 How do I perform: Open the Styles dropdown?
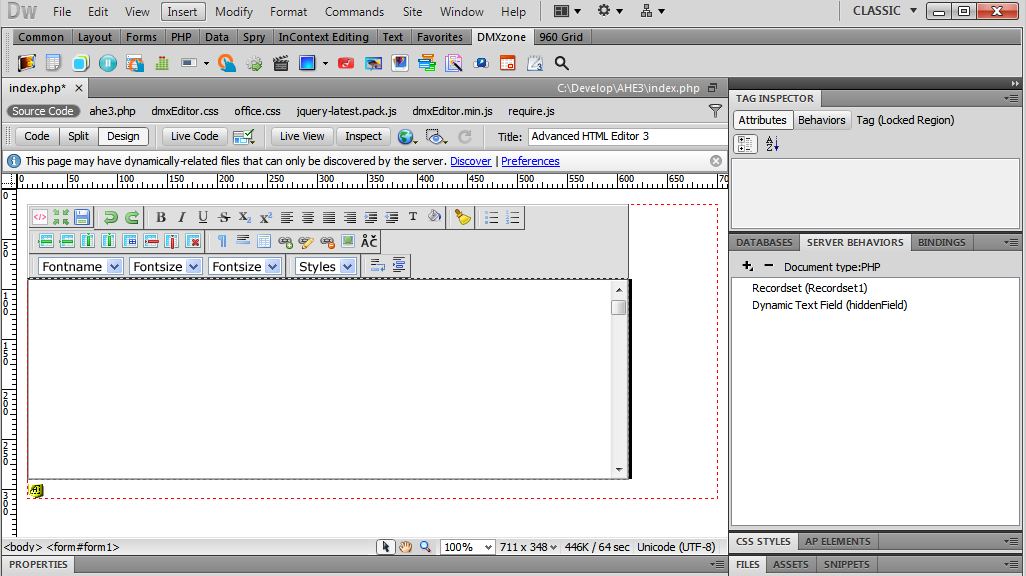(325, 266)
